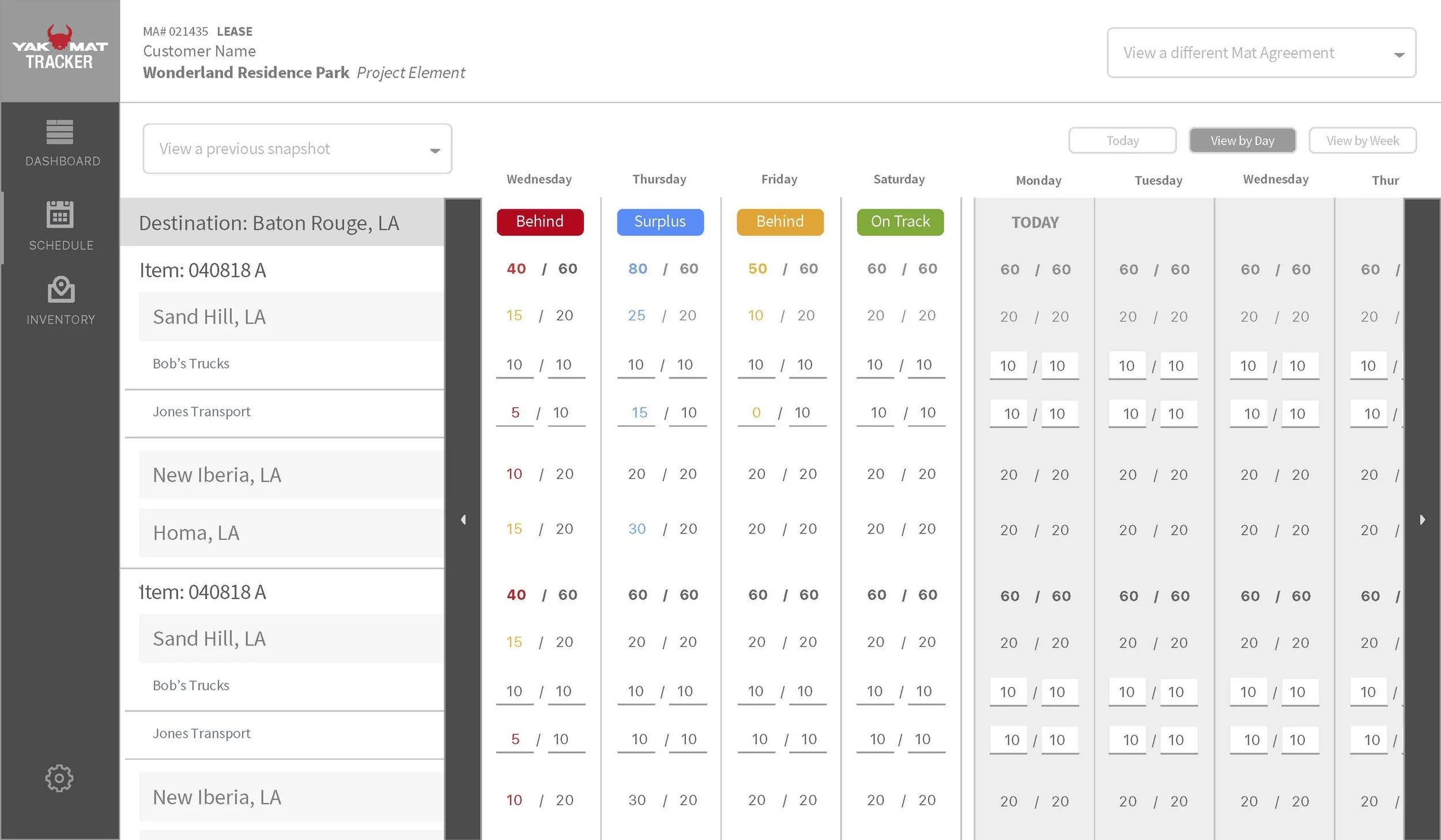1441x840 pixels.
Task: Switch to View by Day mode
Action: [1243, 140]
